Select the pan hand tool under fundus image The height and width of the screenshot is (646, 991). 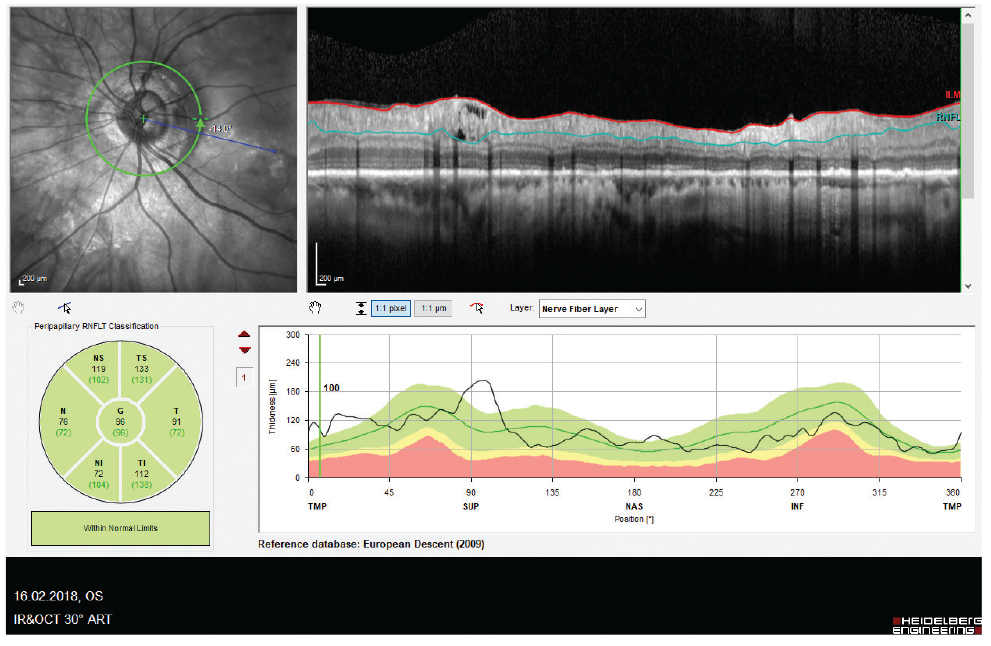point(18,308)
